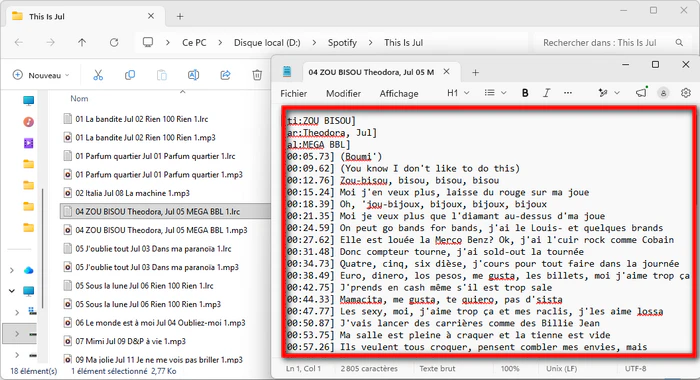Screen dimensions: 700x380
Task: Select file 05 J'oublie tout 1.lrc
Action: point(153,249)
